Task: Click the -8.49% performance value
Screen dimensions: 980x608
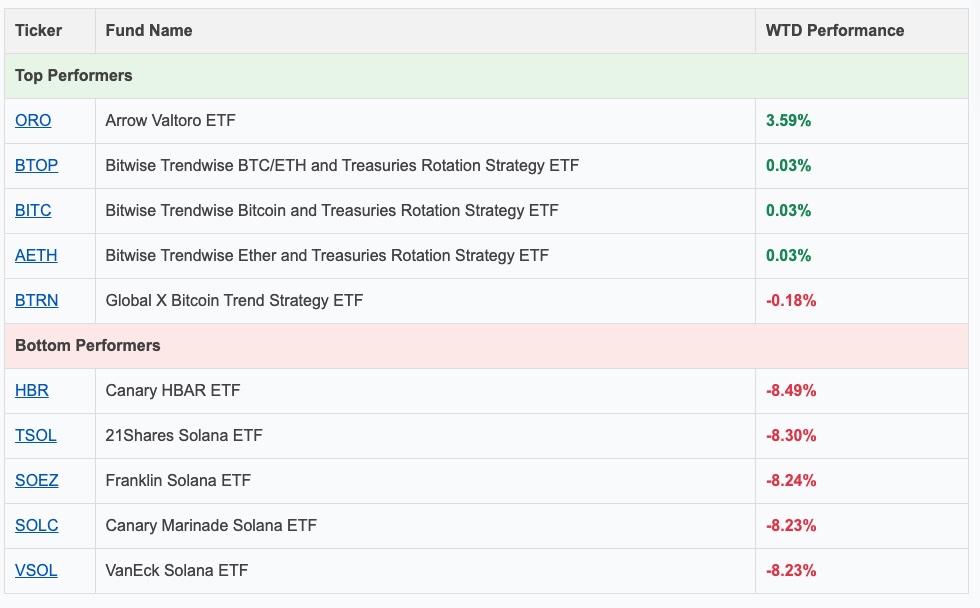Action: (x=790, y=390)
